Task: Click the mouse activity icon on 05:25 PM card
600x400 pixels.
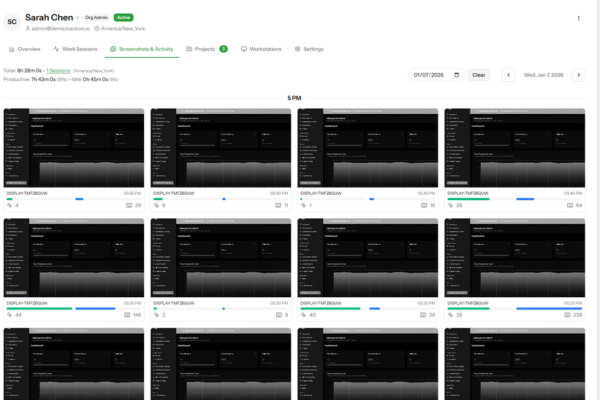Action: [303, 315]
